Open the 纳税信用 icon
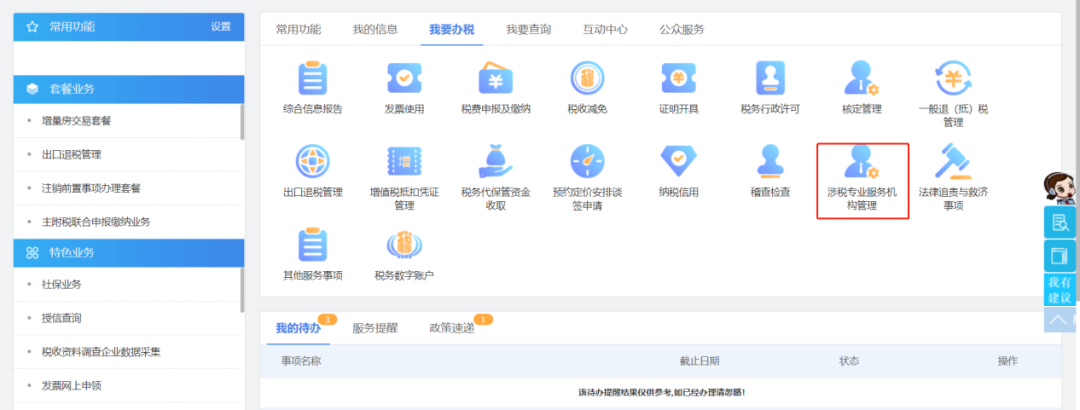 pos(678,161)
